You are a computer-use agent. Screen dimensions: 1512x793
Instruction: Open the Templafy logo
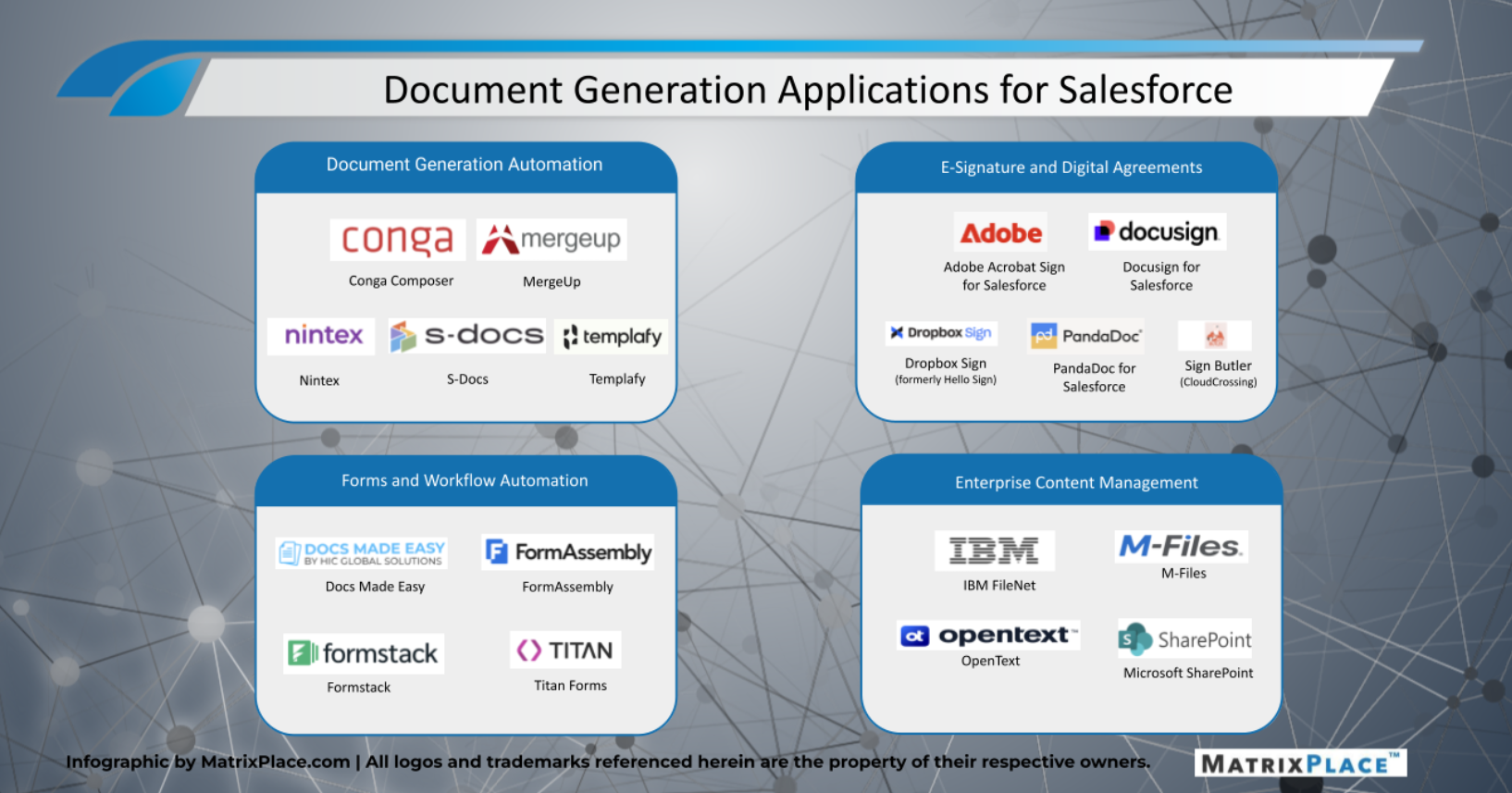pyautogui.click(x=612, y=336)
